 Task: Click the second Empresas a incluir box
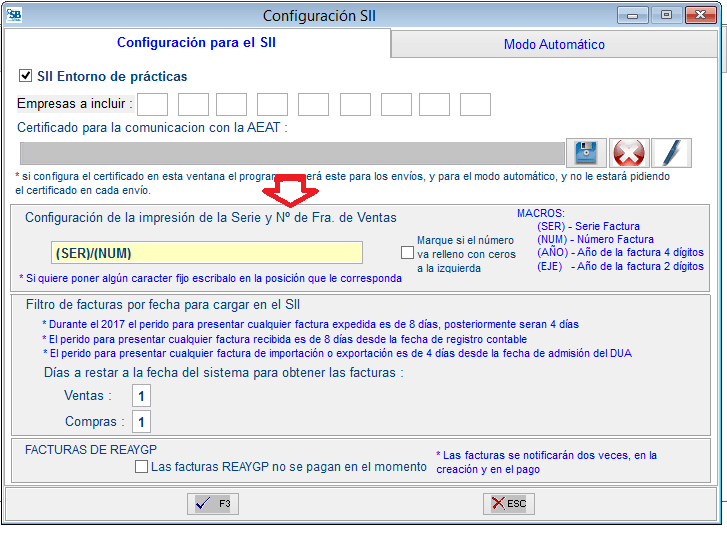(x=193, y=104)
